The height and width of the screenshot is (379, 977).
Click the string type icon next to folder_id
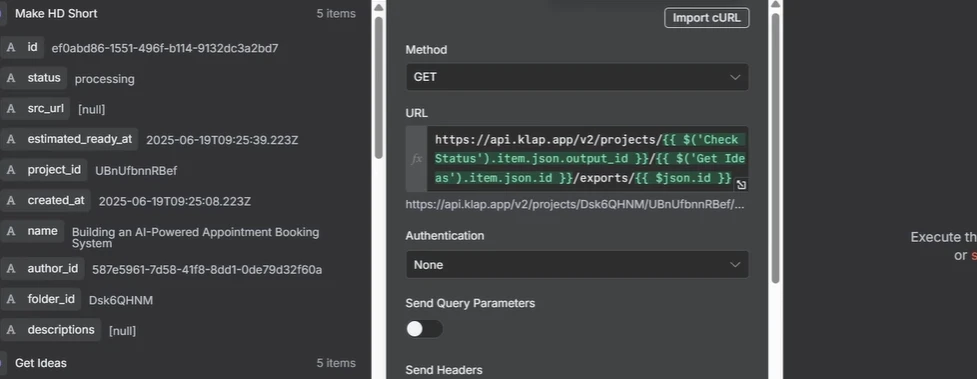tap(11, 299)
